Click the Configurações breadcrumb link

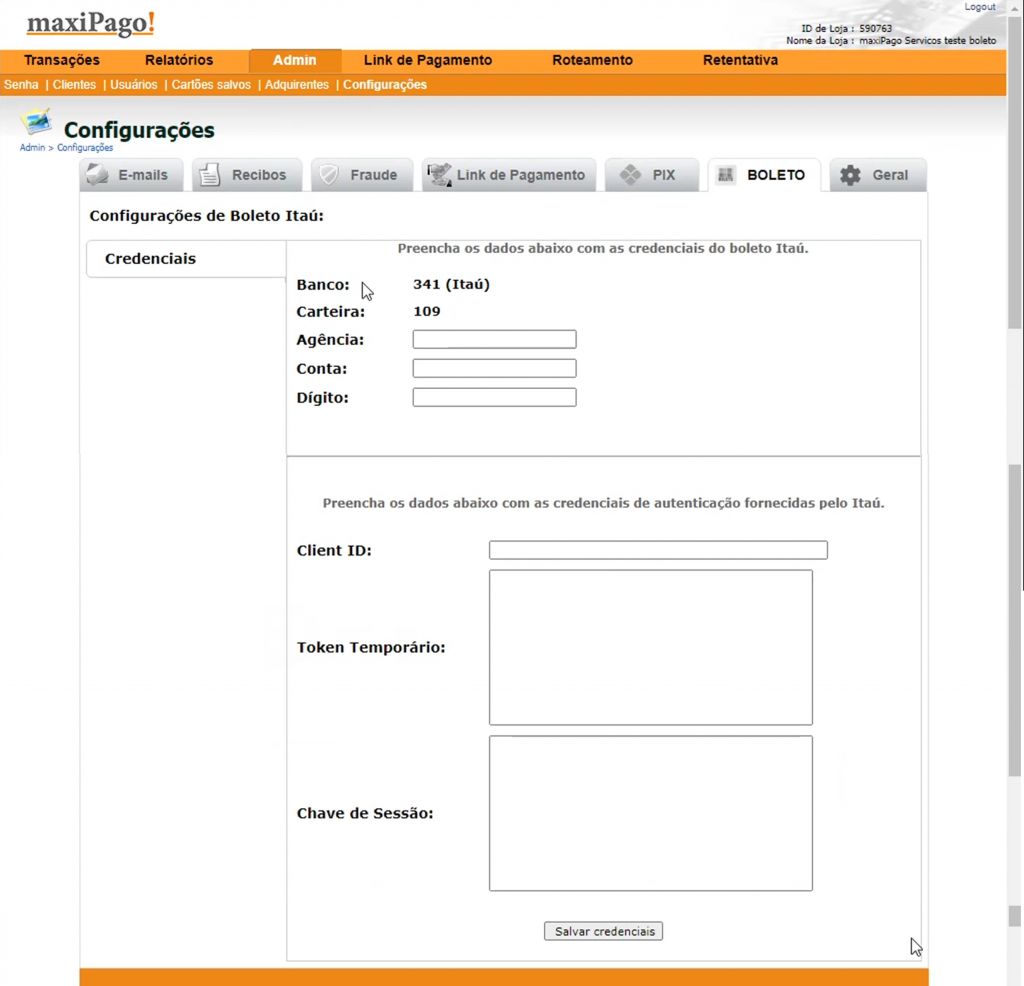[x=85, y=148]
